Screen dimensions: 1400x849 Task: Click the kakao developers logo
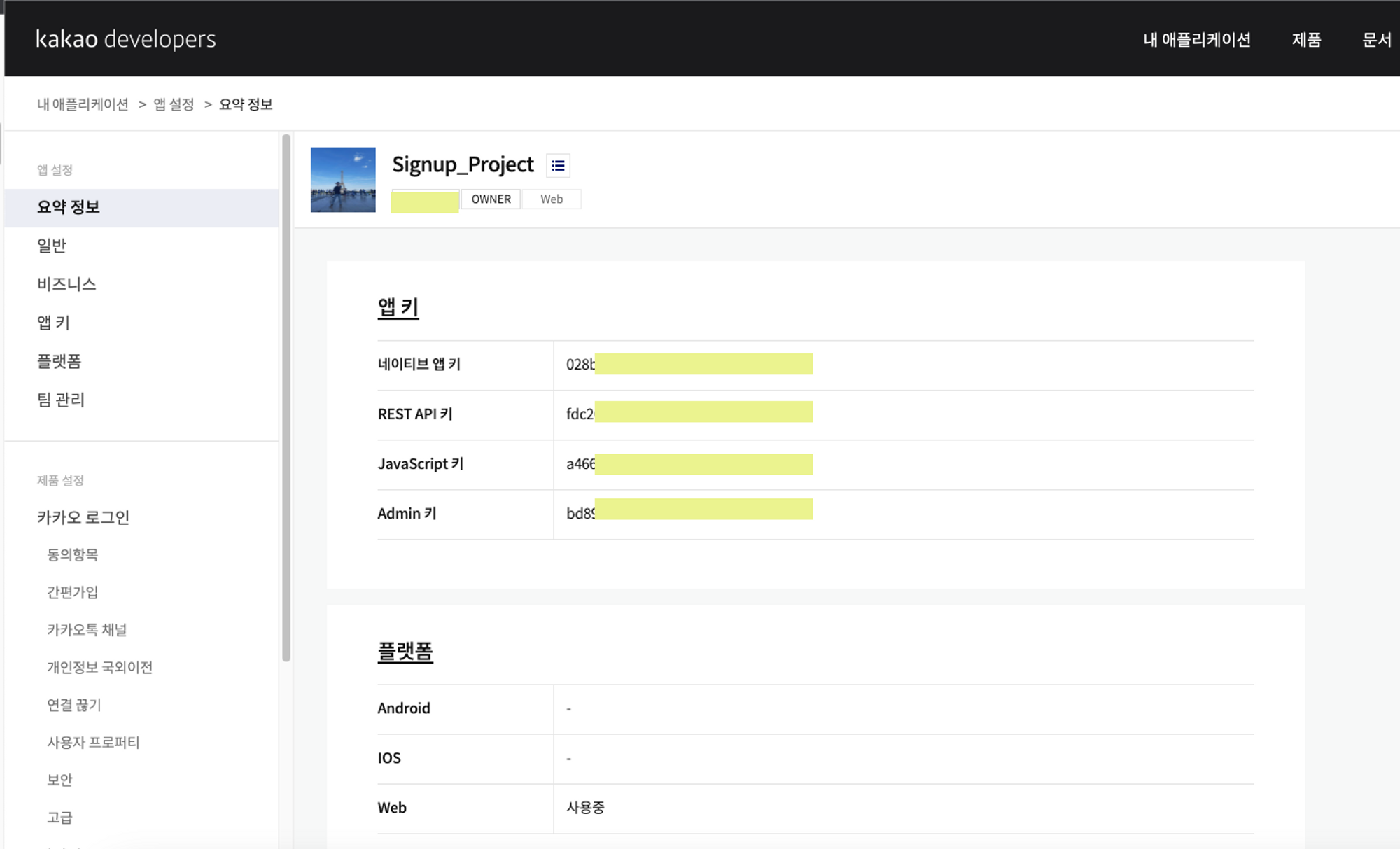[126, 38]
